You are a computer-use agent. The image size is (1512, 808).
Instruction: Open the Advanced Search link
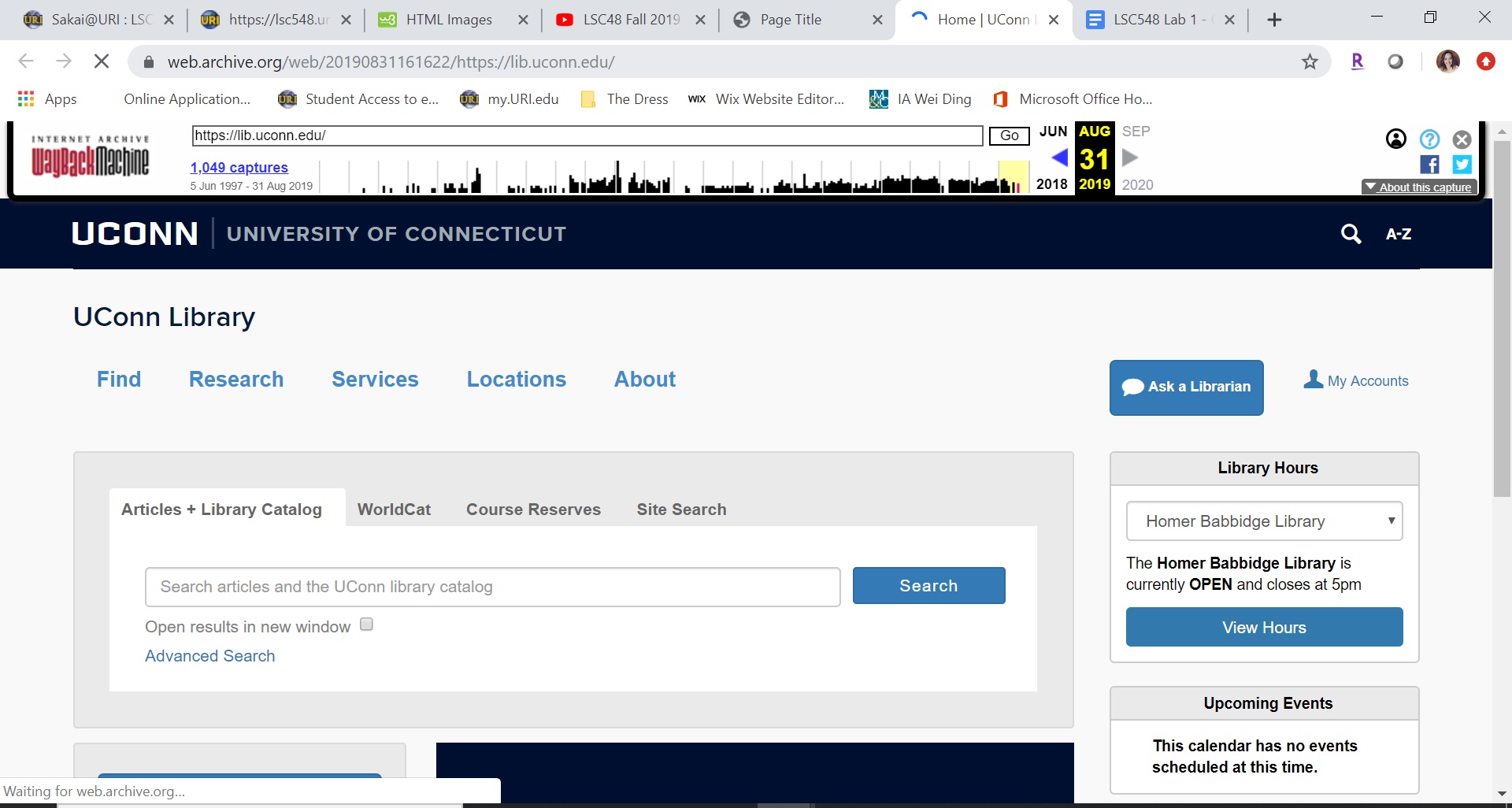pos(210,656)
